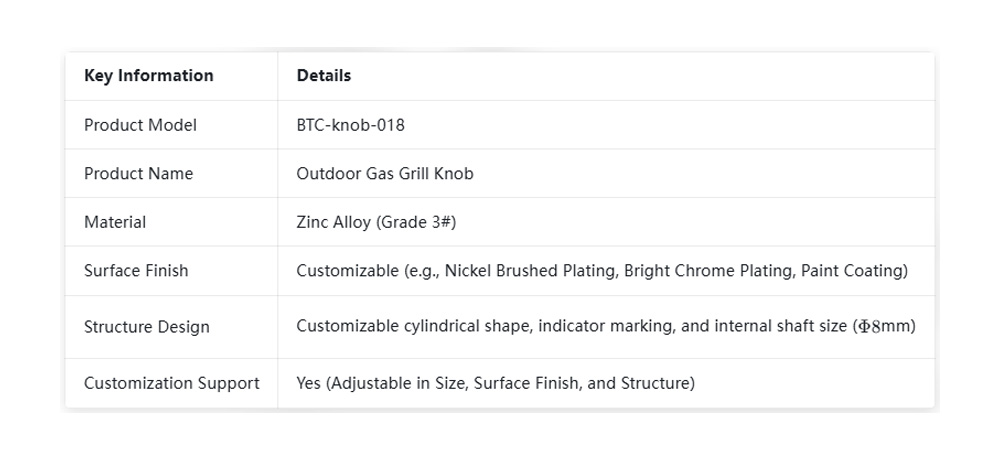Click the Outdoor Gas Grill Knob text
The width and height of the screenshot is (1000, 460).
[x=385, y=174]
